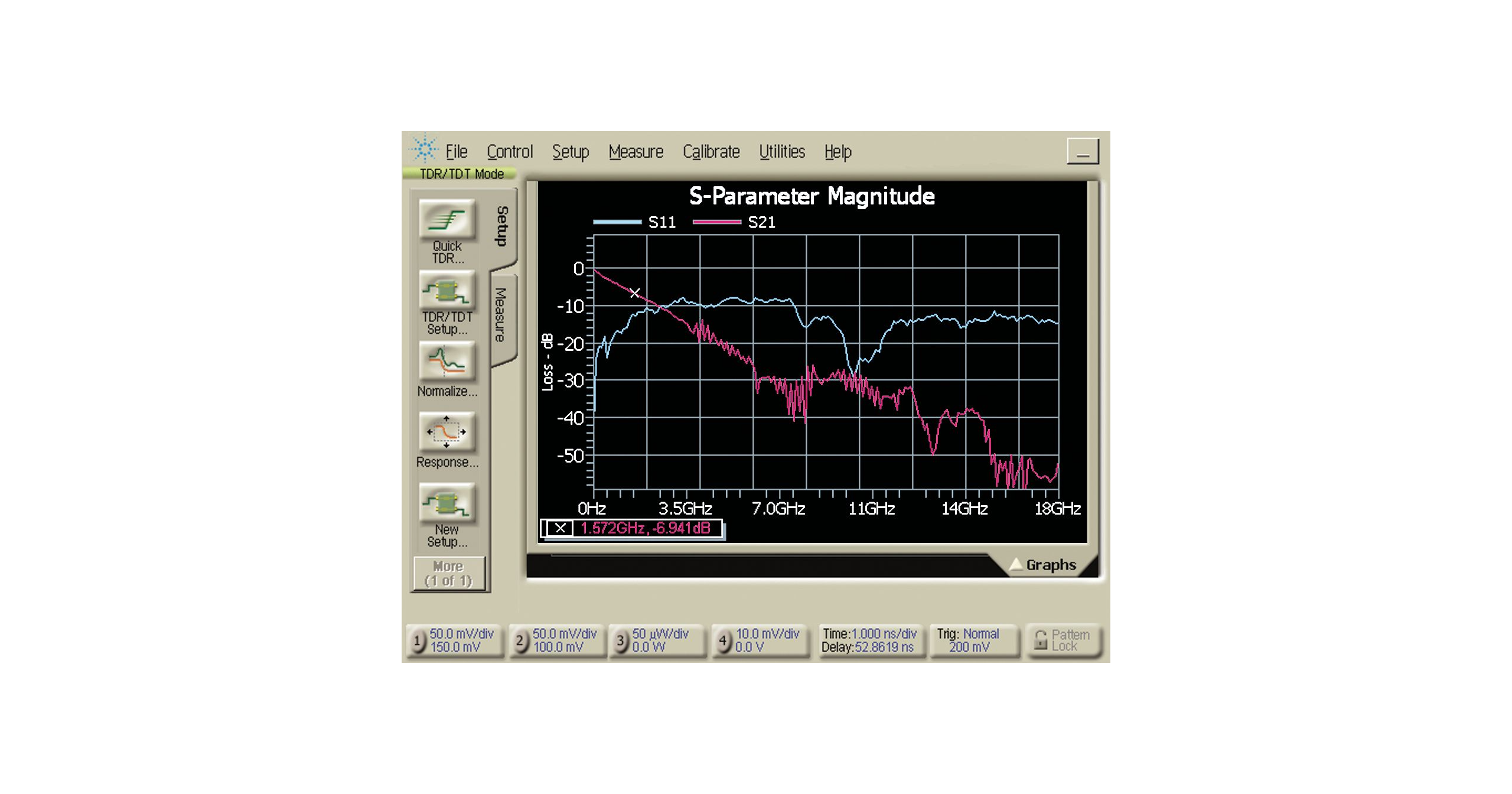1512x794 pixels.
Task: Toggle channel 3 button
Action: 620,641
